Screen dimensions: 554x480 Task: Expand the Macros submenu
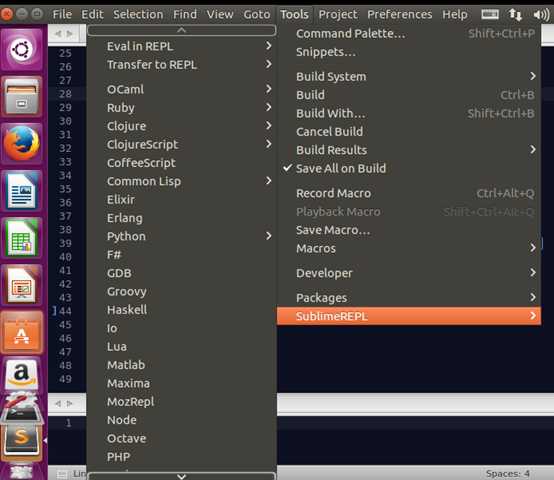click(x=409, y=248)
